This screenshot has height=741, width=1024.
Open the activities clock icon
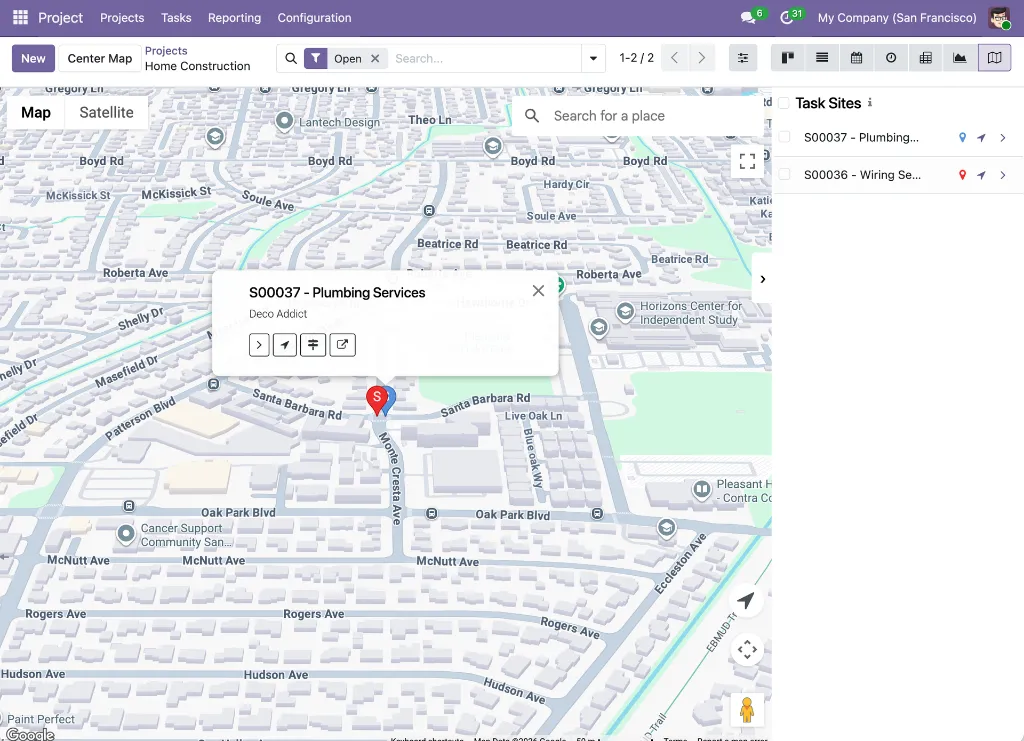click(786, 18)
